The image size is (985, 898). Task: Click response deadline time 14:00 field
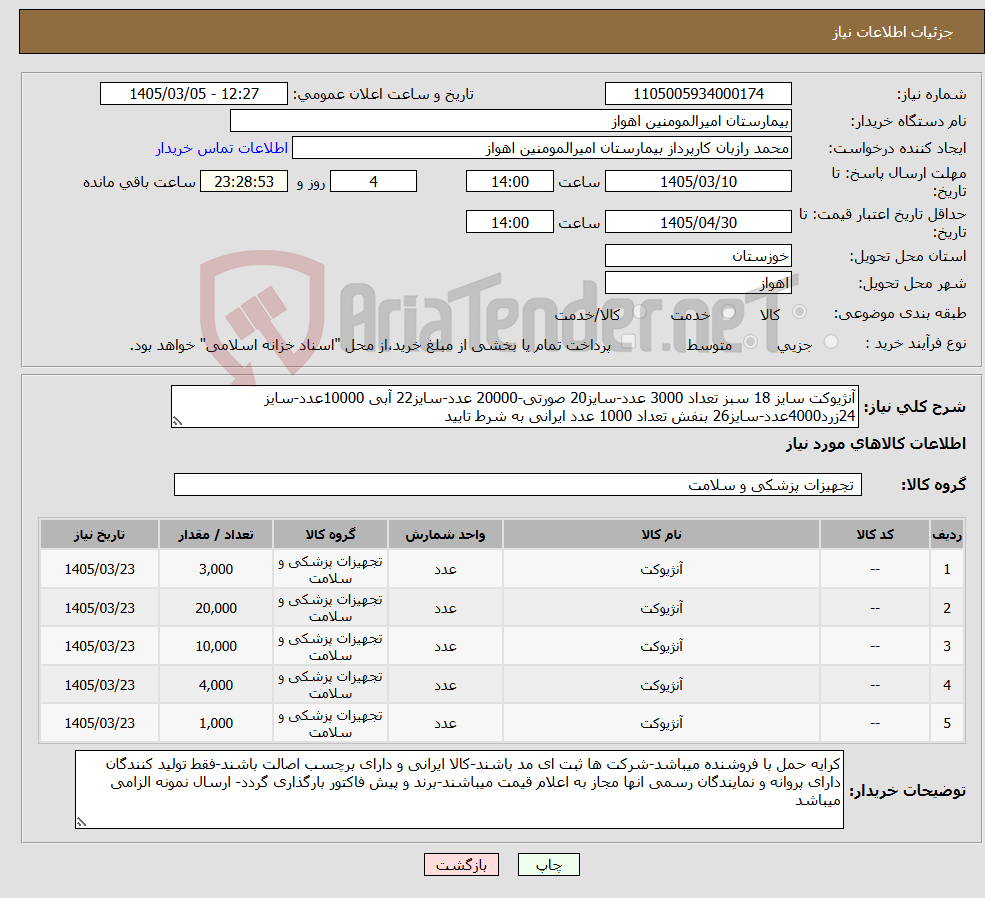509,181
